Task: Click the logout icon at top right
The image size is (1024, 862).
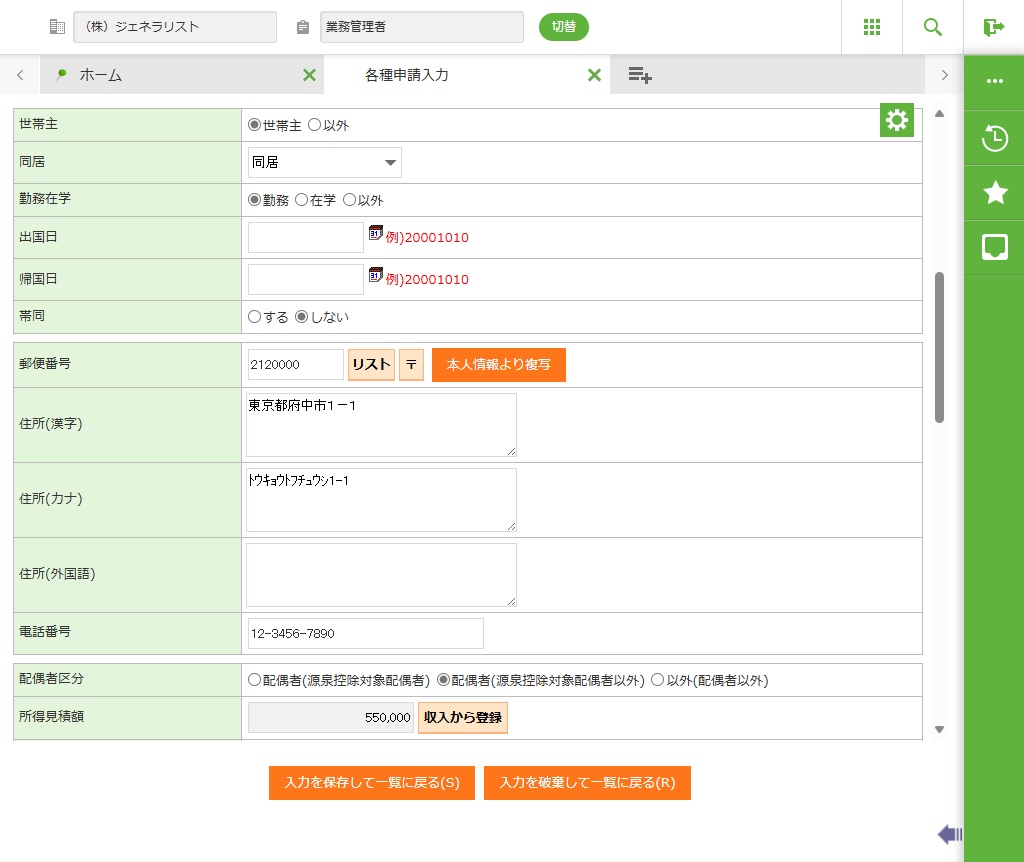Action: click(993, 27)
